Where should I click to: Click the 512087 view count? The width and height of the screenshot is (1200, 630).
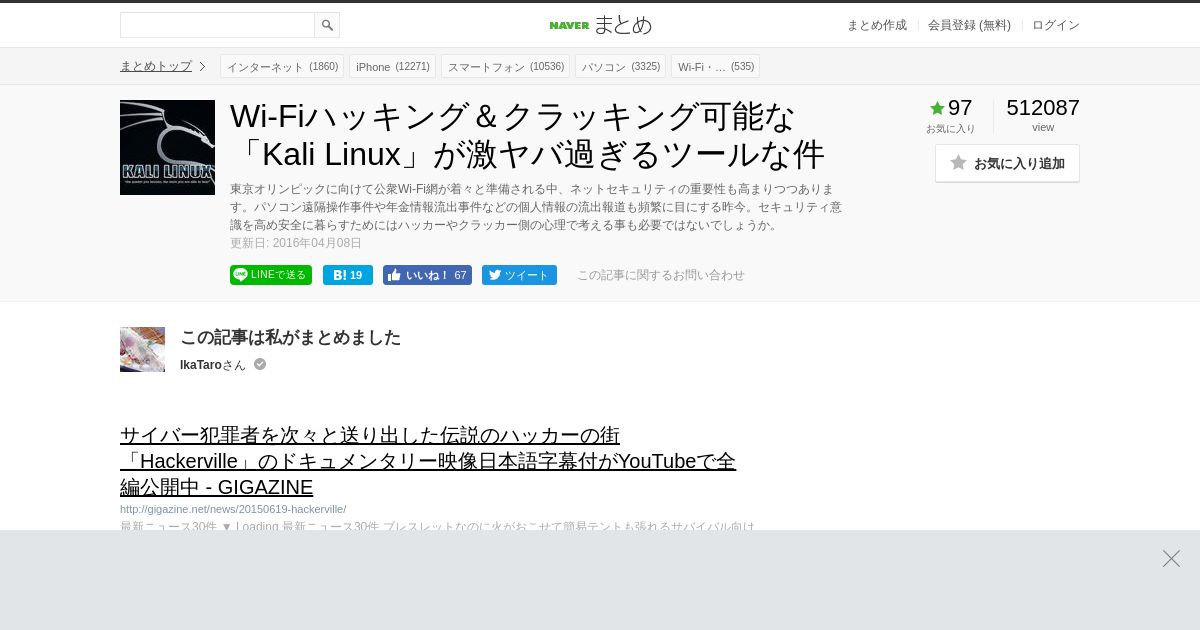pos(1043,108)
